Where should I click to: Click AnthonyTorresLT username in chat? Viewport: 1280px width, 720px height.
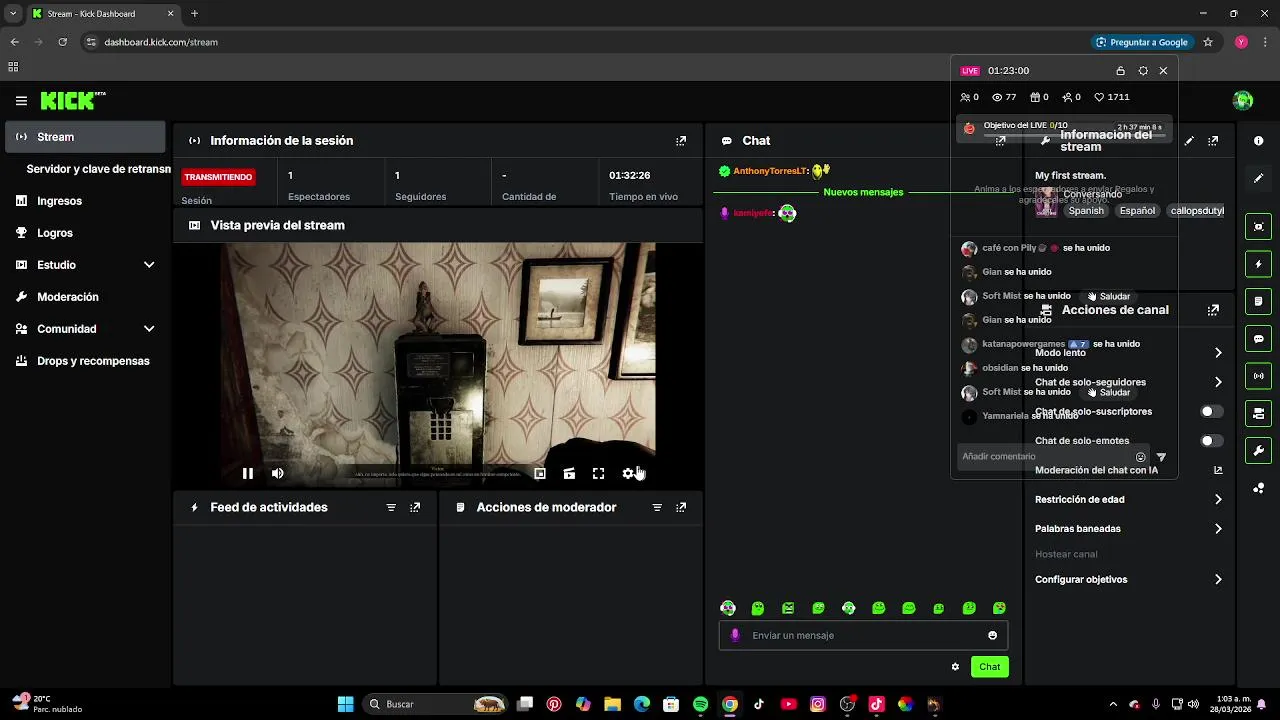[x=769, y=171]
